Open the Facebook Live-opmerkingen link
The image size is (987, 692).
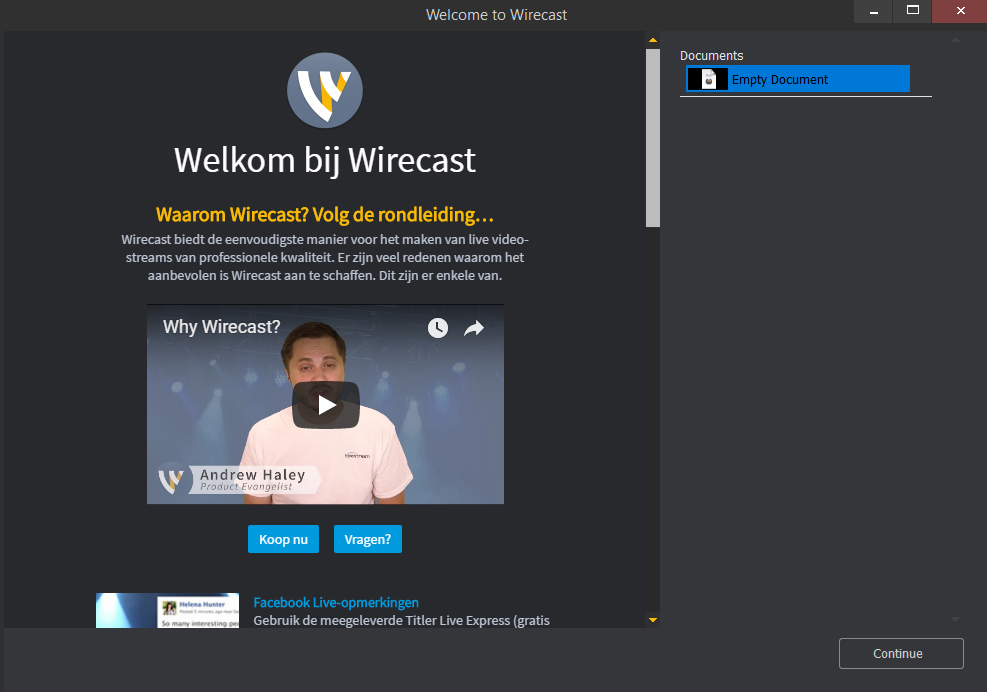336,603
